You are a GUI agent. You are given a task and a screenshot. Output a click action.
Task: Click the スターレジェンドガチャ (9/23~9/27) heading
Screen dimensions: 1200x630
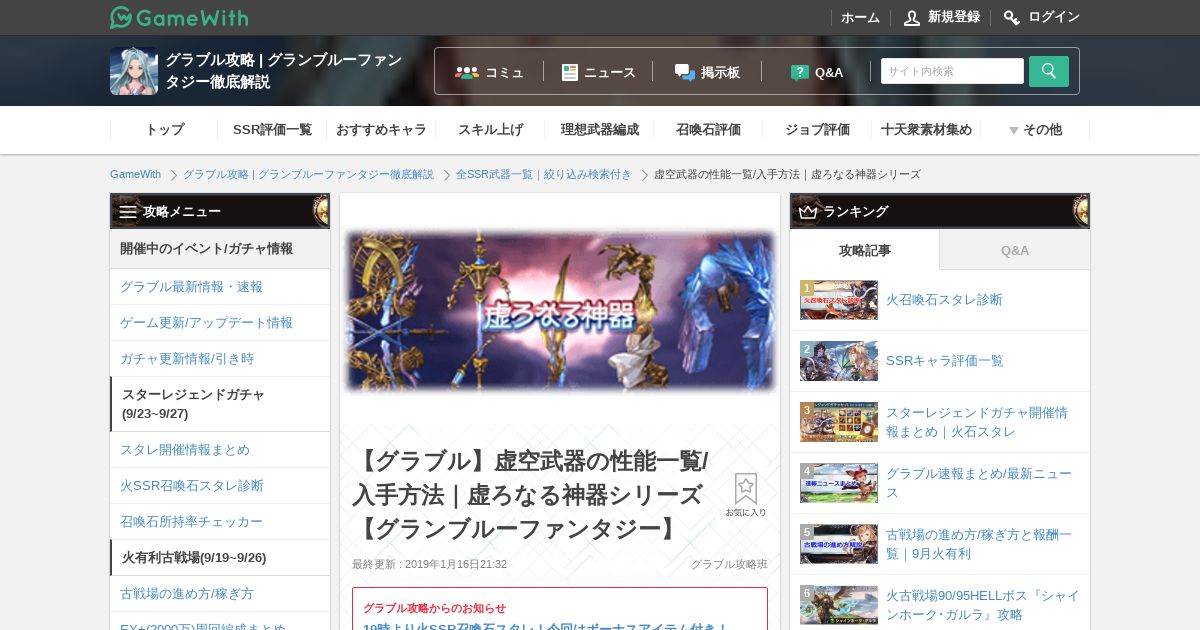(x=220, y=404)
